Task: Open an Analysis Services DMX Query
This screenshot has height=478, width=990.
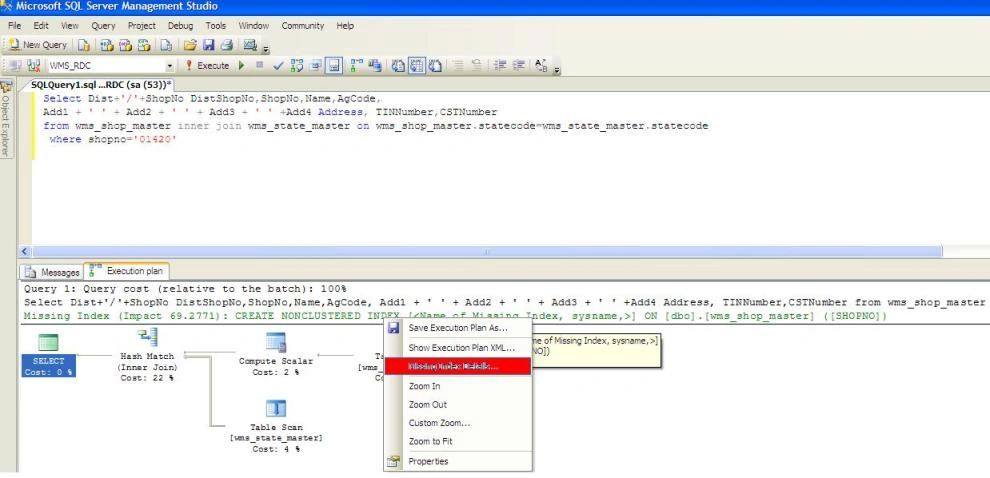Action: 125,45
